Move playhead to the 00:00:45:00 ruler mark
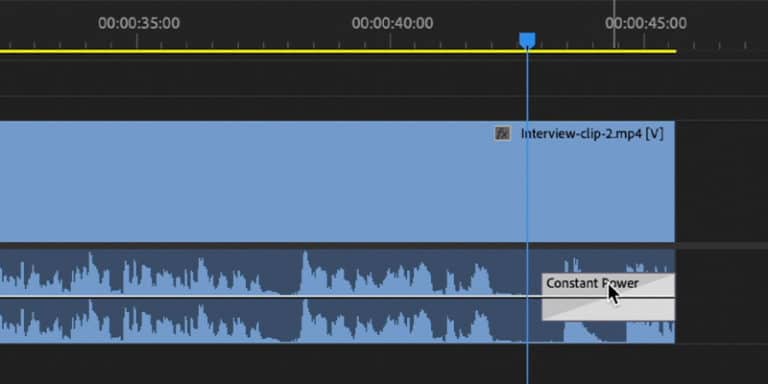This screenshot has height=384, width=768. click(x=646, y=23)
